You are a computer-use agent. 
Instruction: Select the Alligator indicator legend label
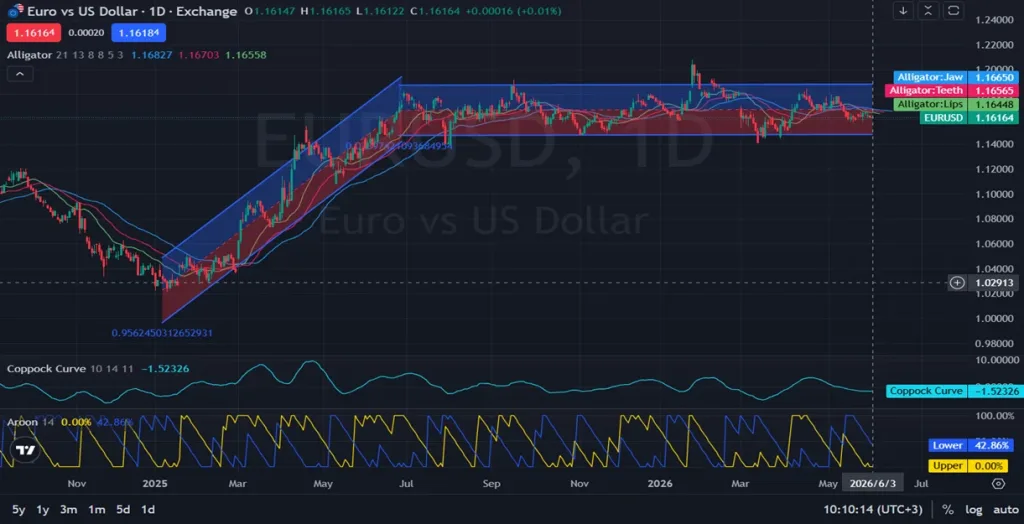click(29, 56)
